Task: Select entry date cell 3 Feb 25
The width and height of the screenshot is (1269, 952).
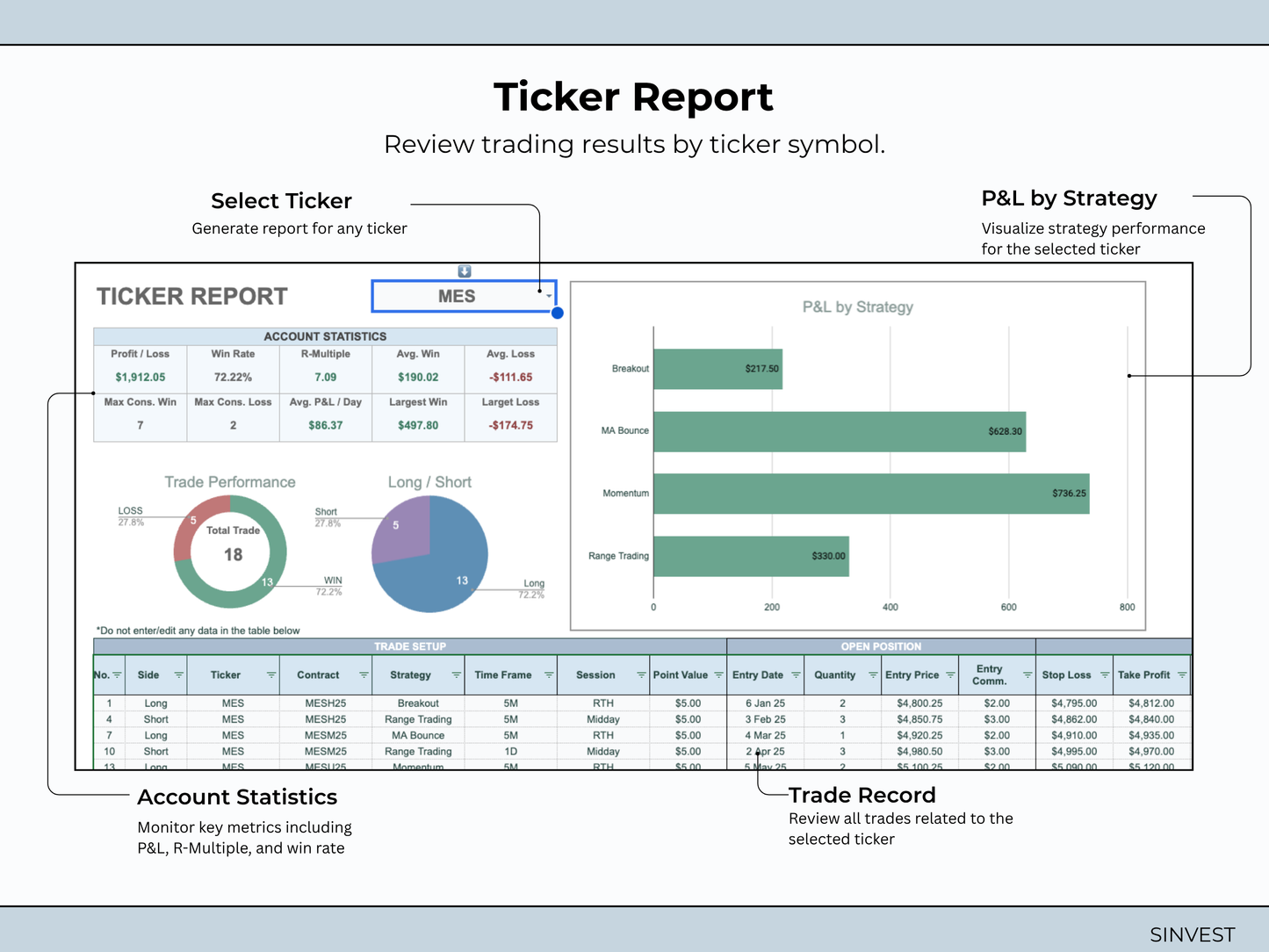Action: (x=766, y=719)
